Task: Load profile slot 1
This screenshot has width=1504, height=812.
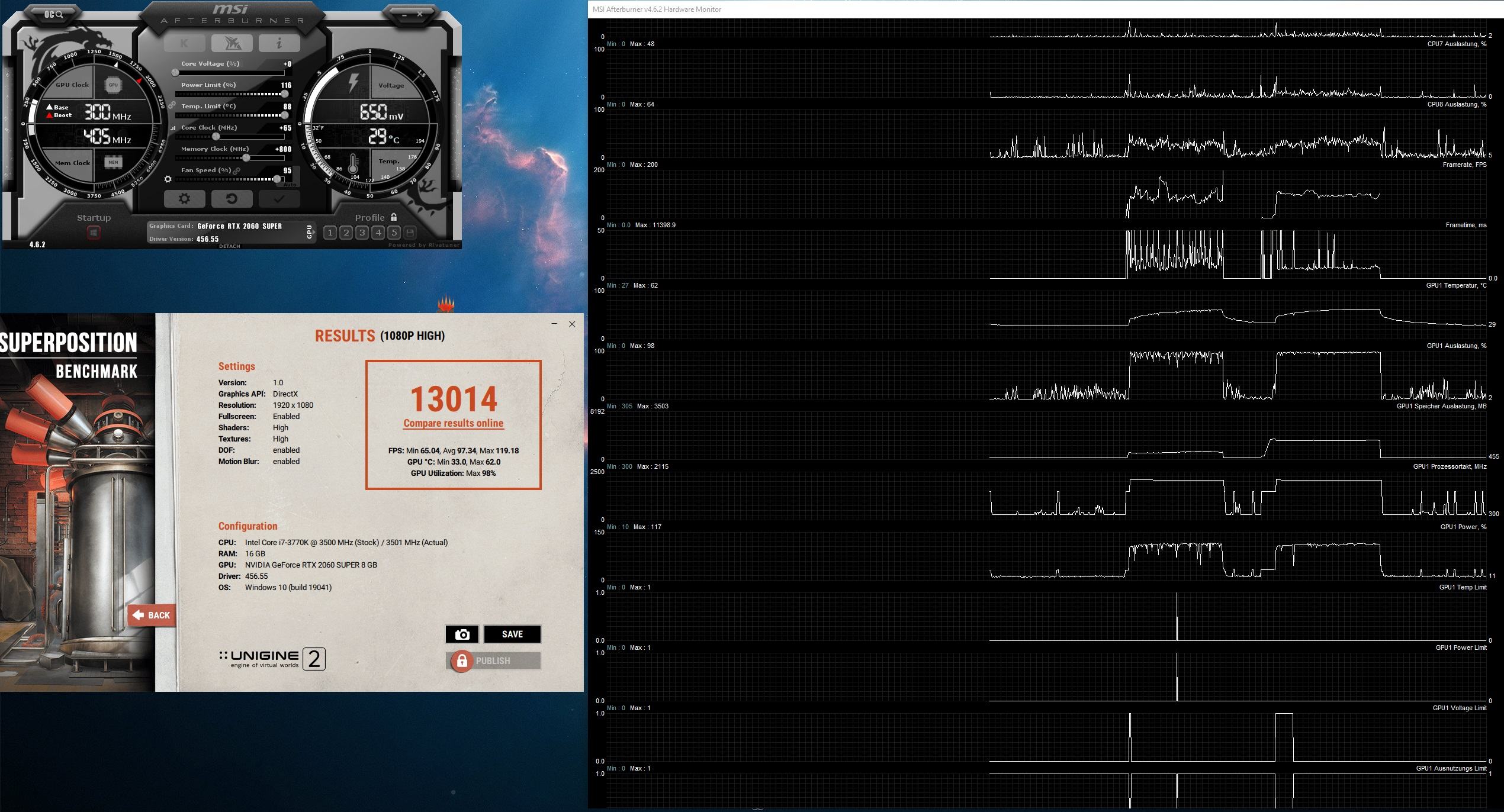Action: tap(330, 233)
